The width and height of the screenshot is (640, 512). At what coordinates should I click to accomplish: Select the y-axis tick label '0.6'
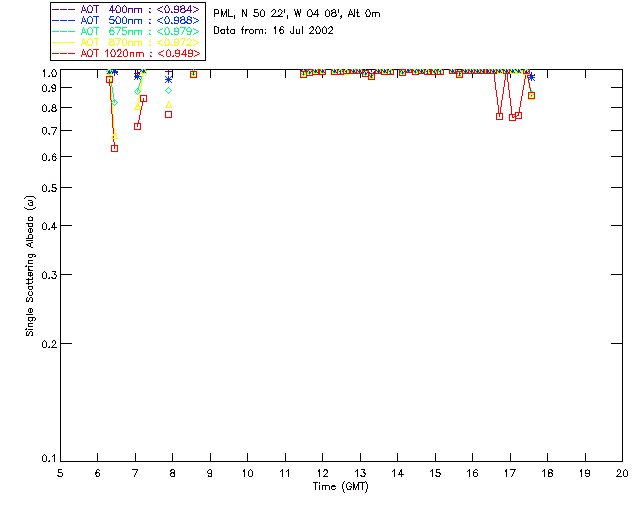coord(49,157)
